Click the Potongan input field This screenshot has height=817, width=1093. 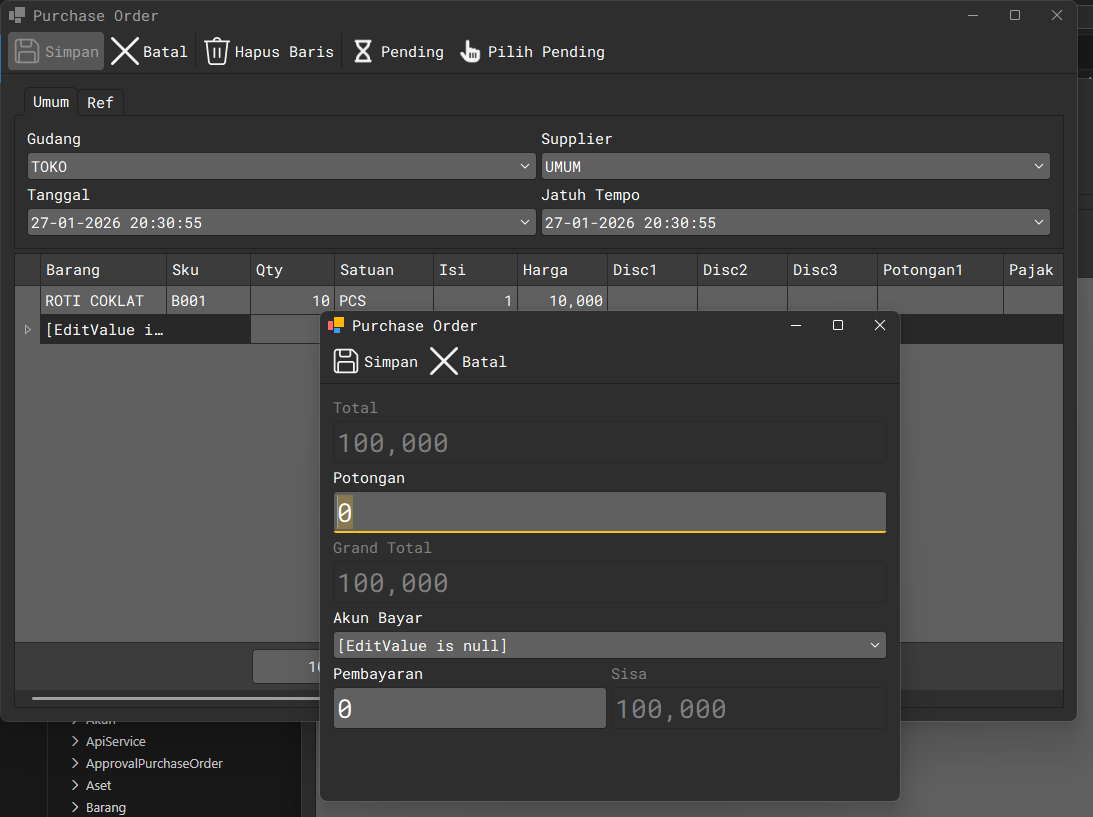coord(608,513)
